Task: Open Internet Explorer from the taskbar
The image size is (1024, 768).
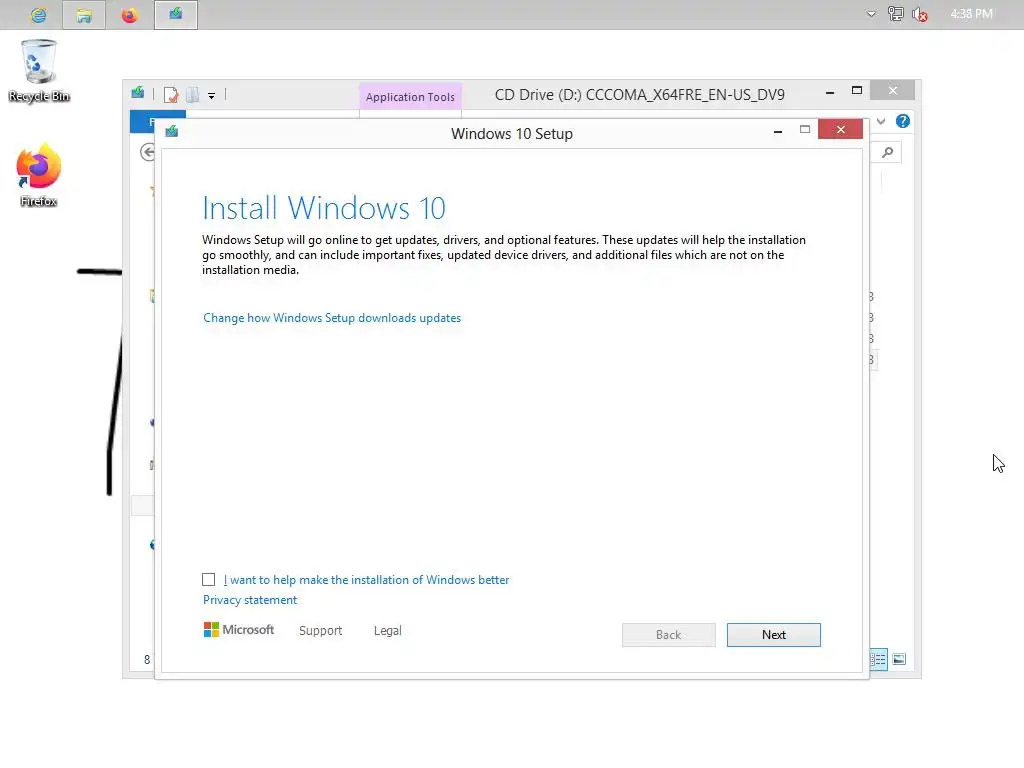Action: point(39,15)
